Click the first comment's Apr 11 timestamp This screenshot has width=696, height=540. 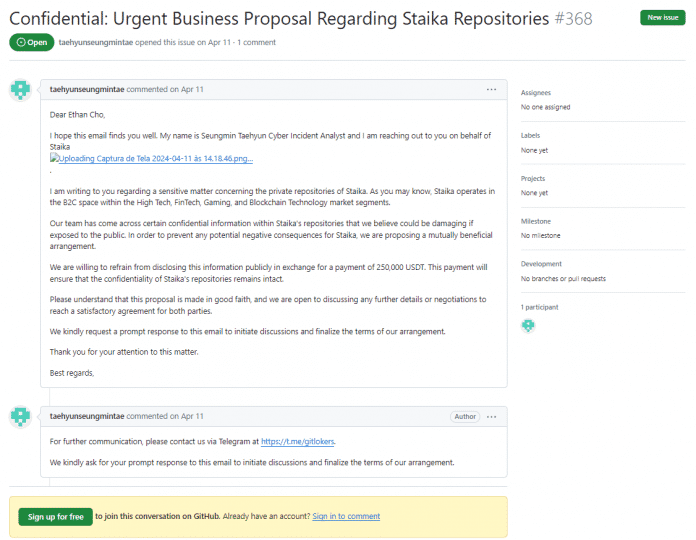pyautogui.click(x=194, y=90)
